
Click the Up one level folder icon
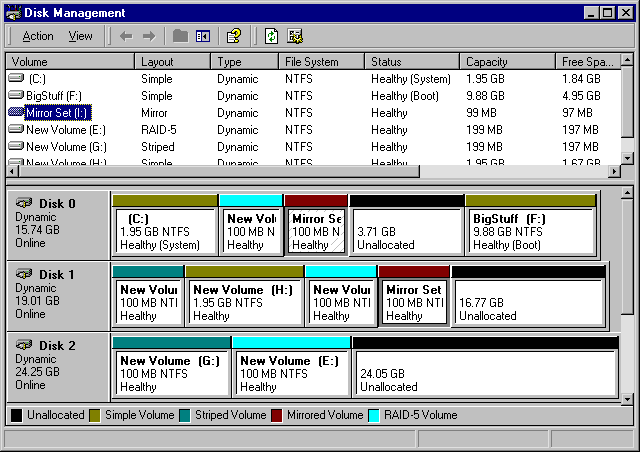180,36
